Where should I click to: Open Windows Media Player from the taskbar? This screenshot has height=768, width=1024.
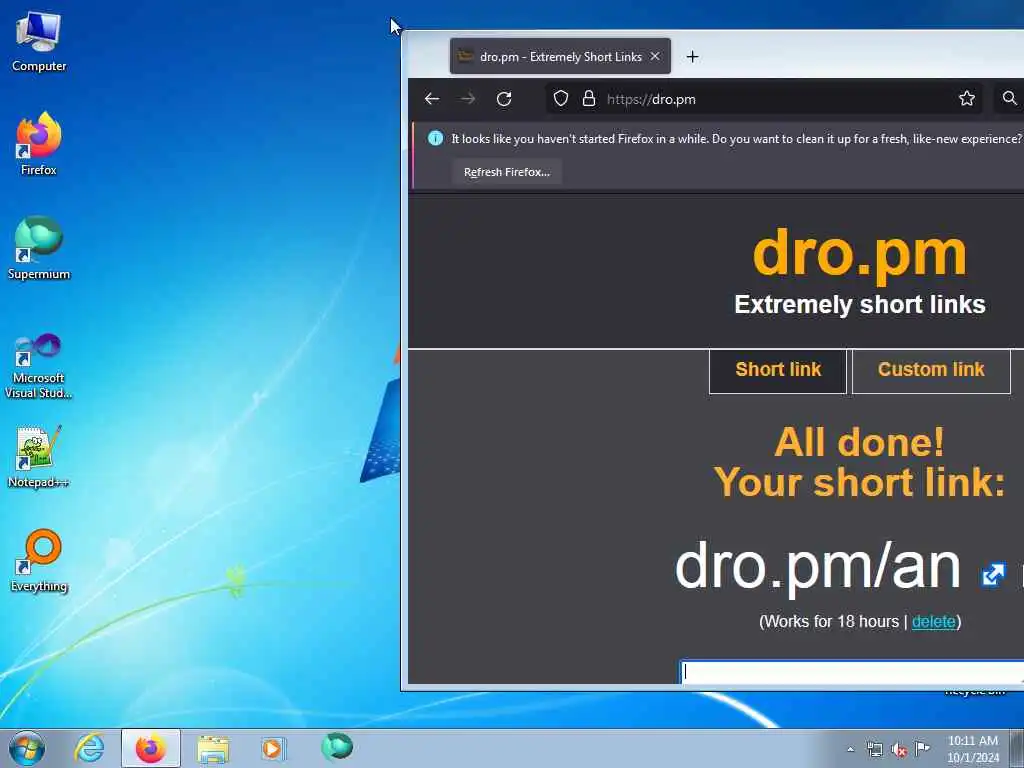point(272,748)
